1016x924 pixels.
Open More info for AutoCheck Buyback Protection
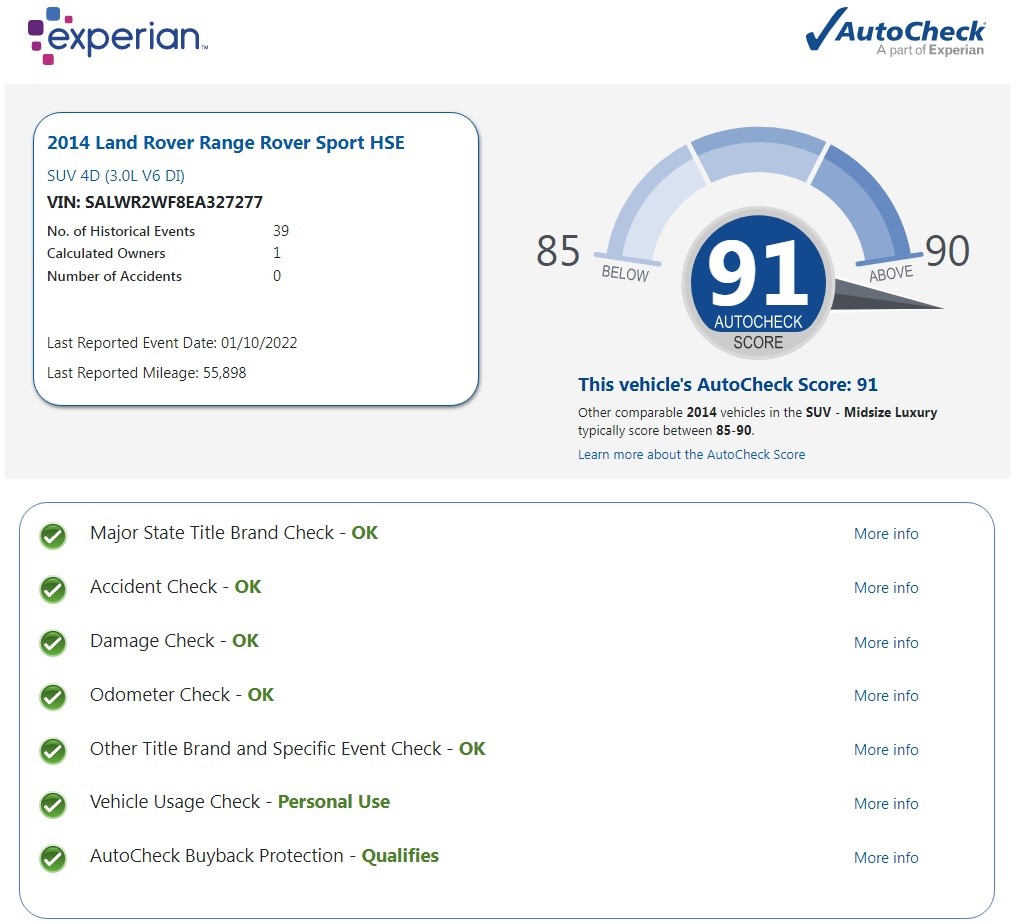tap(886, 858)
